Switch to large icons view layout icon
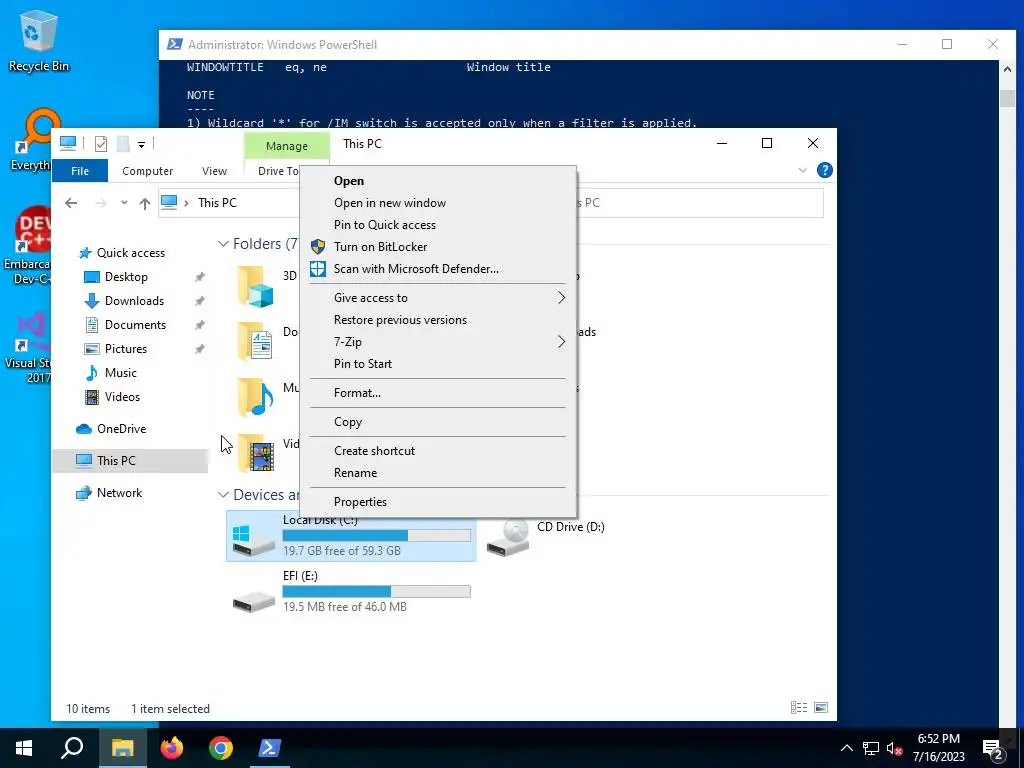The image size is (1024, 768). click(x=822, y=708)
